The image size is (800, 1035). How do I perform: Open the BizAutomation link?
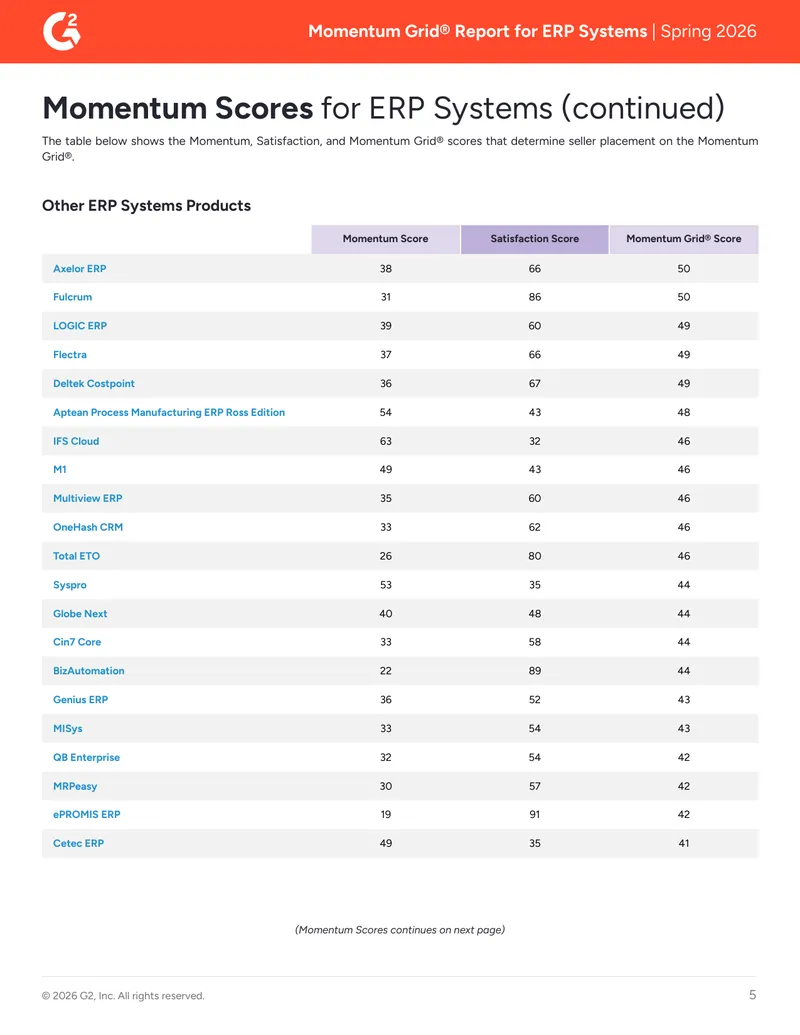click(88, 671)
